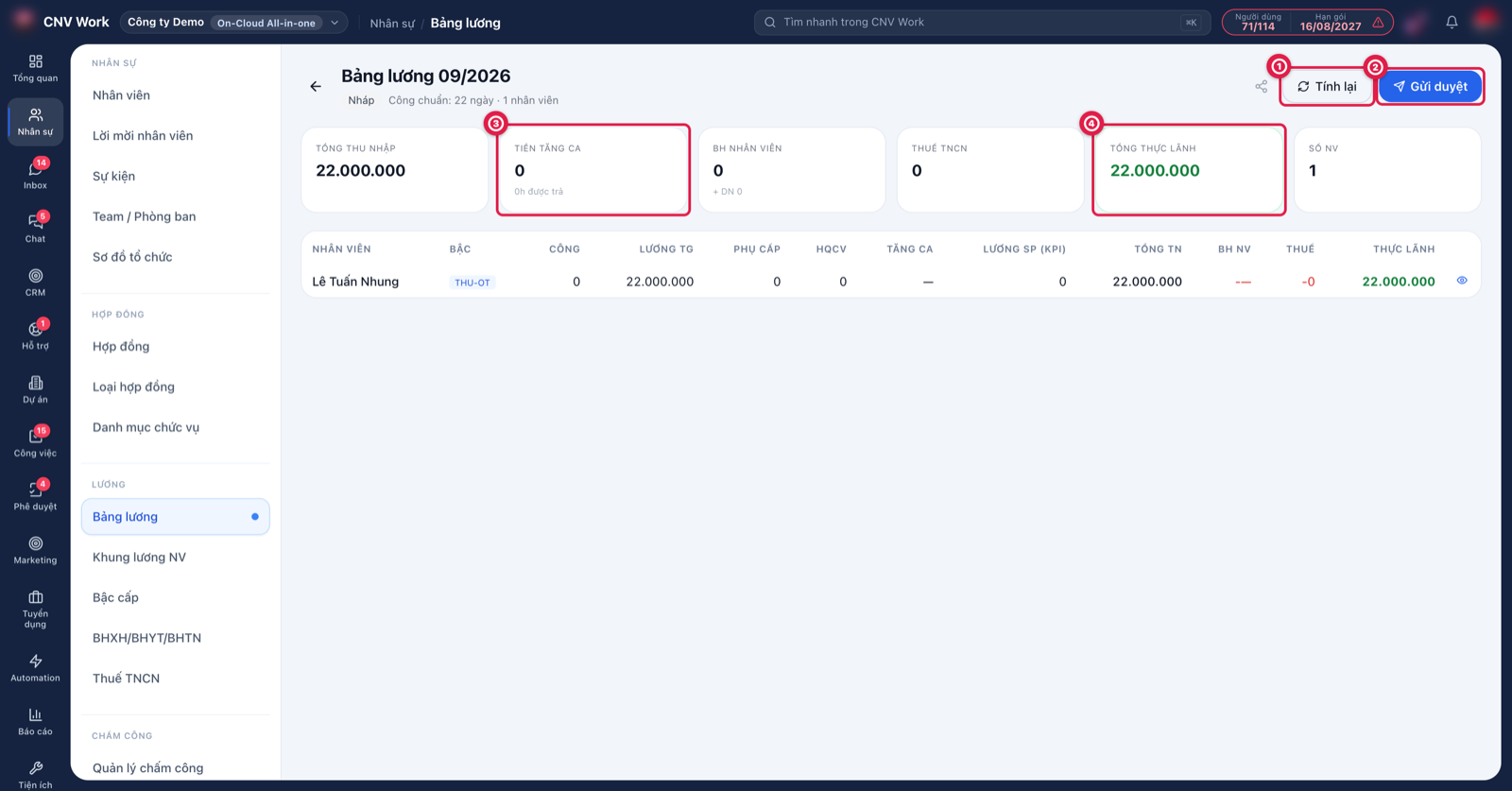The width and height of the screenshot is (1512, 791).
Task: Expand the Công ty Demo company switcher
Action: 233,22
